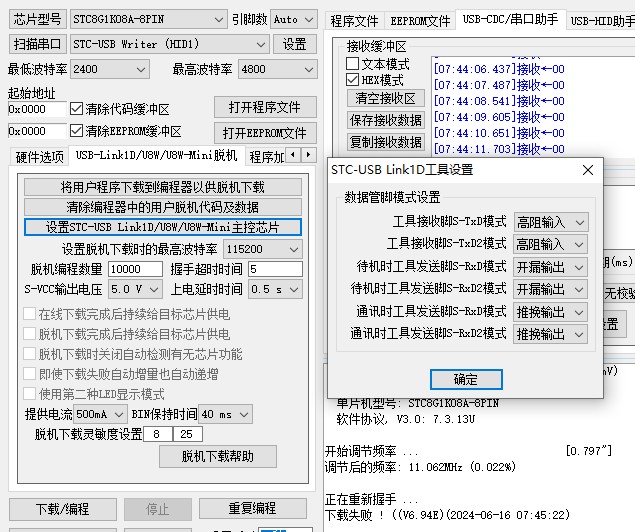Open the BIN保持时间 40 ms dropdown
The height and width of the screenshot is (532, 635).
pos(226,414)
